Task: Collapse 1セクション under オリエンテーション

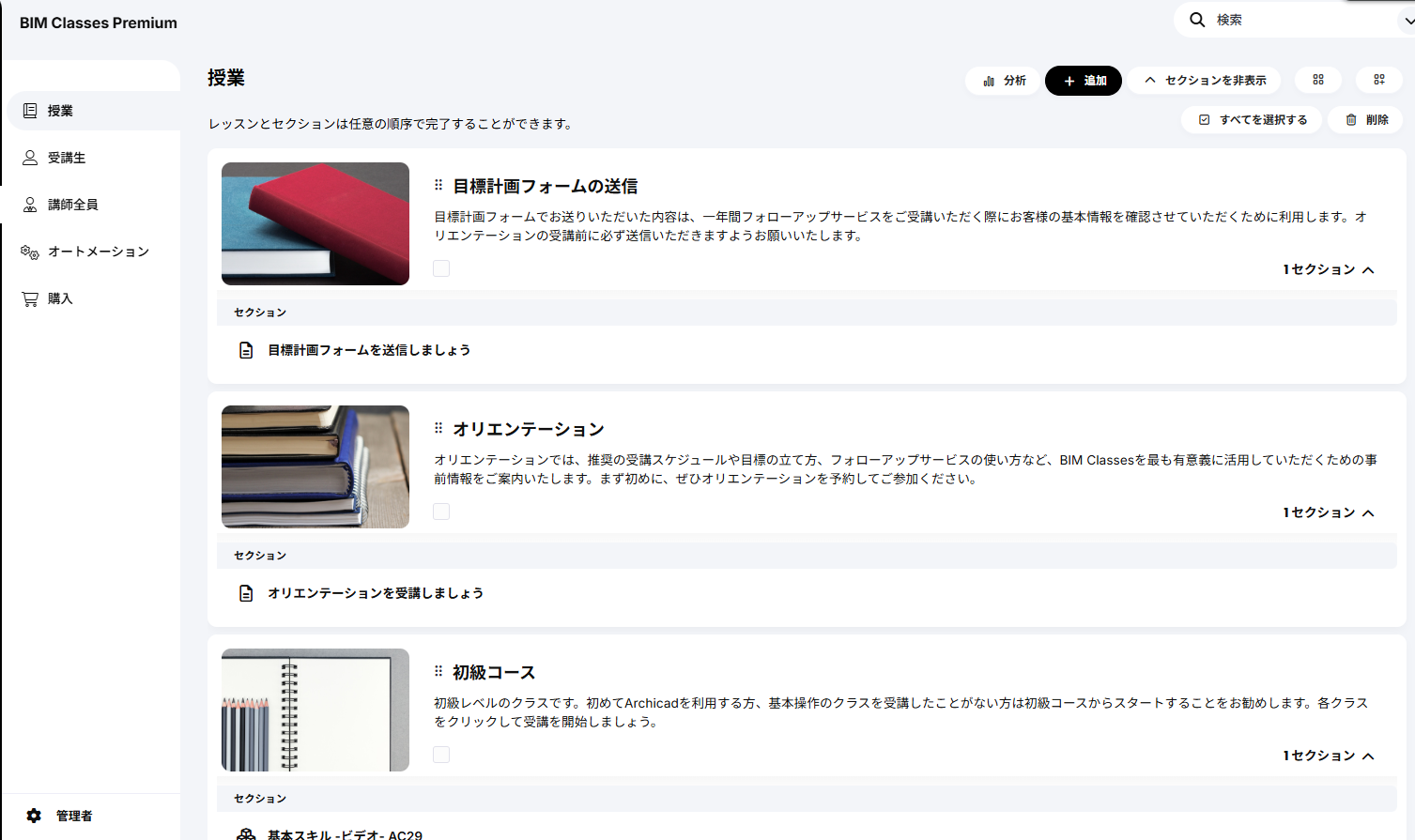Action: [x=1329, y=512]
